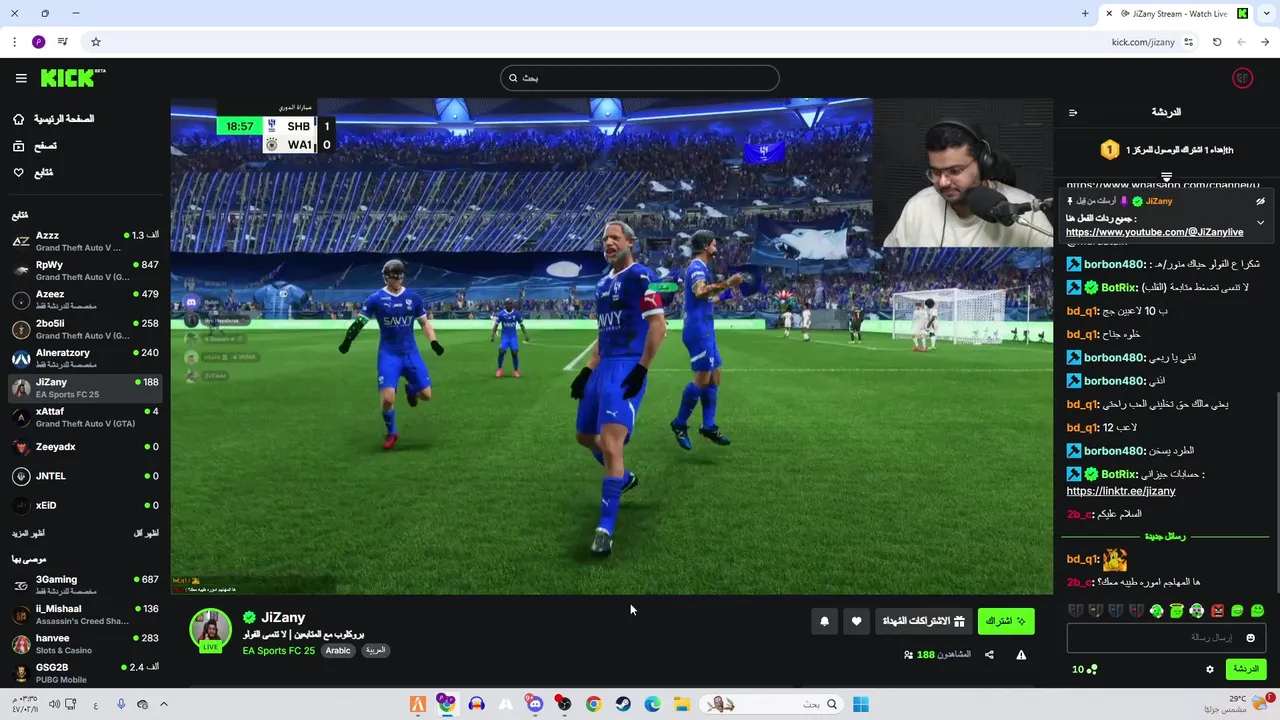
Task: Select the JiZany Stream browser tab
Action: click(1175, 14)
